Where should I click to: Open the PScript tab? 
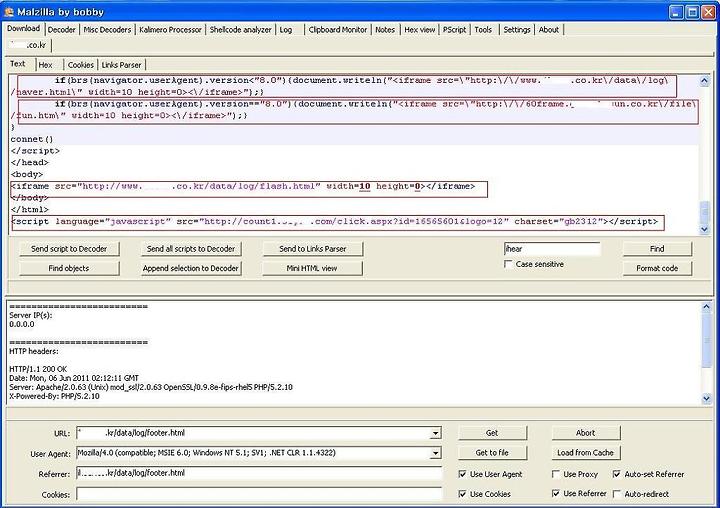point(454,30)
